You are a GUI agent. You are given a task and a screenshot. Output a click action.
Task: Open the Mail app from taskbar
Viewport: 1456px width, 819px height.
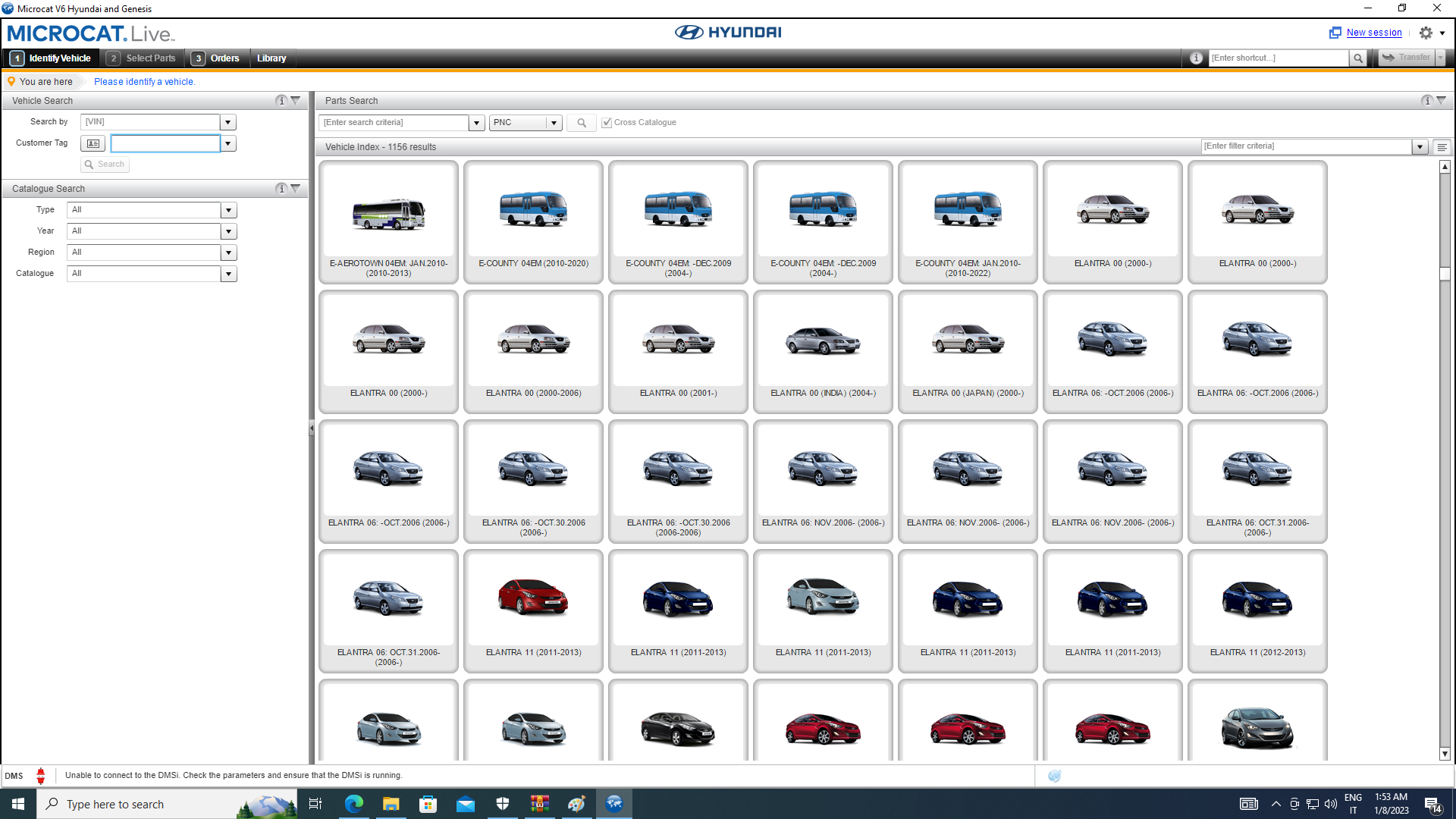pyautogui.click(x=466, y=804)
